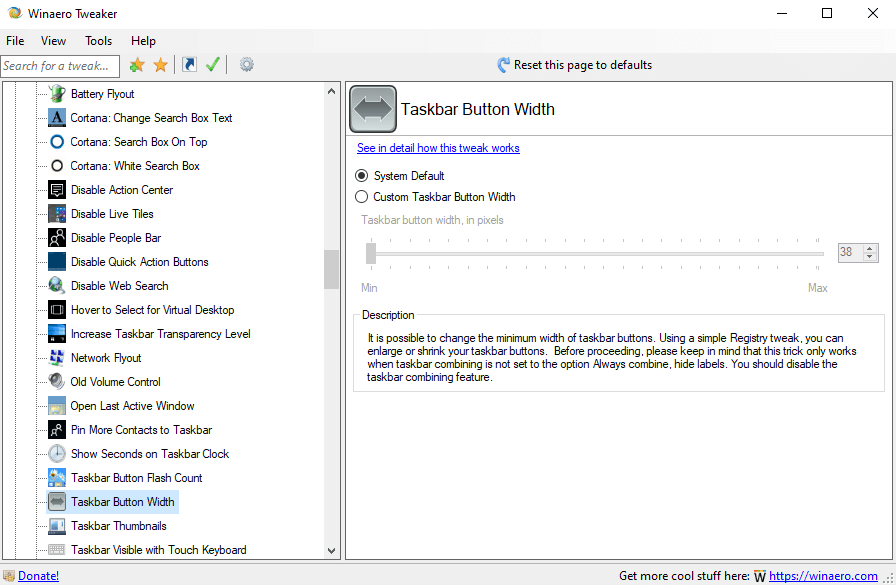This screenshot has height=585, width=896.
Task: Click the Hover to Select Virtual Desktop icon
Action: coord(57,310)
